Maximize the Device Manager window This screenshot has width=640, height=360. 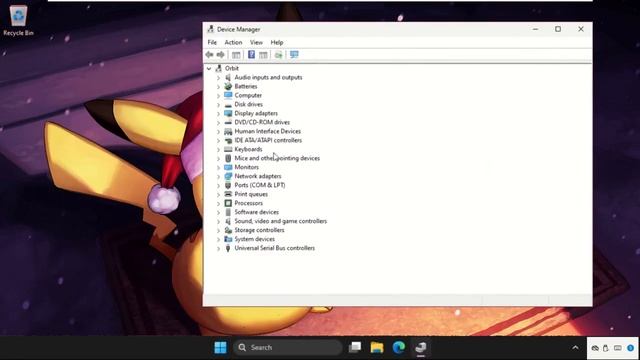[x=558, y=29]
